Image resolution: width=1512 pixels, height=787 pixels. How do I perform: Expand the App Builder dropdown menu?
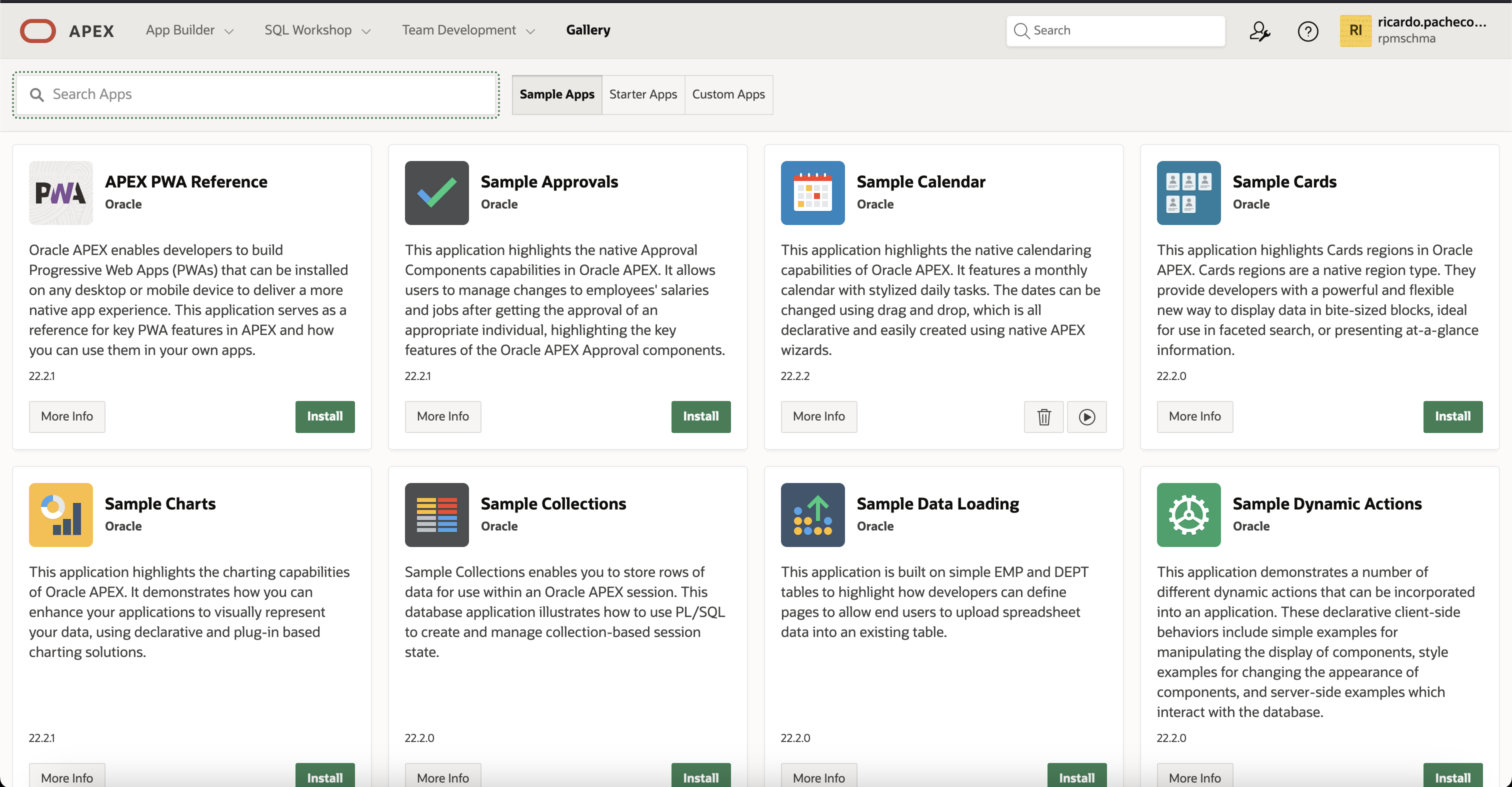189,30
